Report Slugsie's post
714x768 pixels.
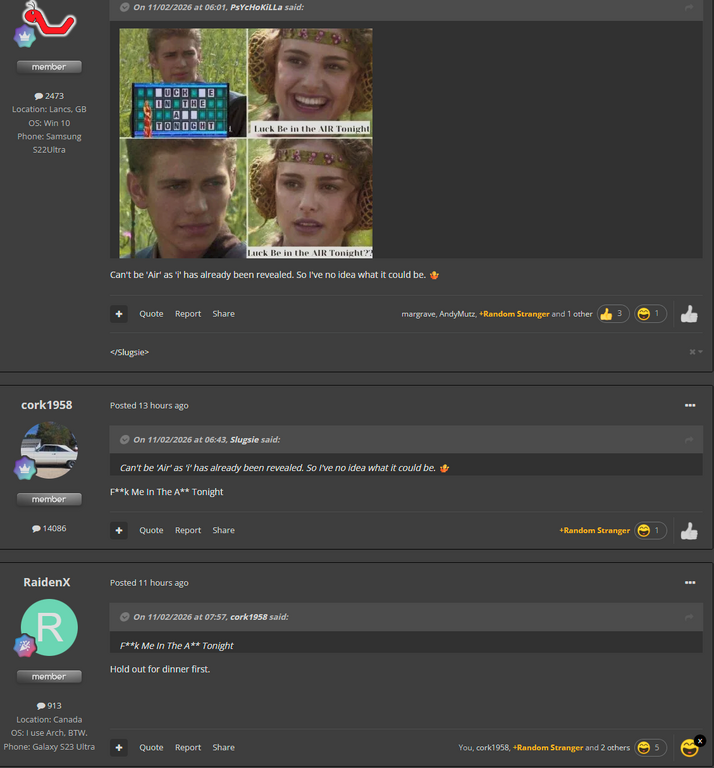click(188, 314)
